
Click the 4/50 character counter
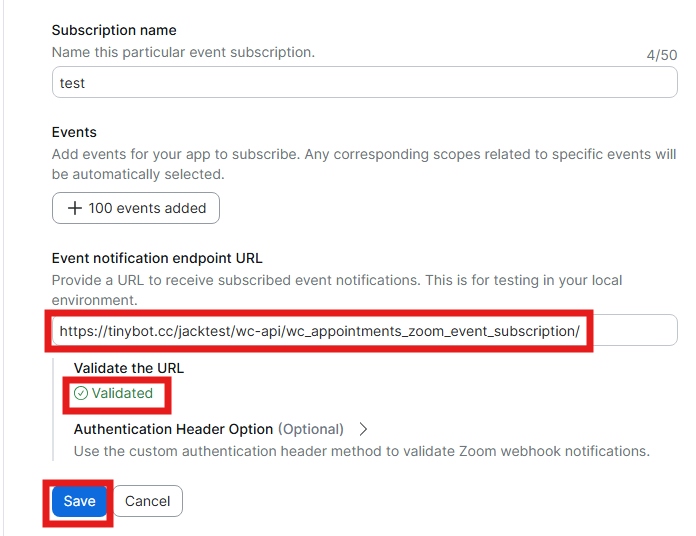tap(662, 55)
